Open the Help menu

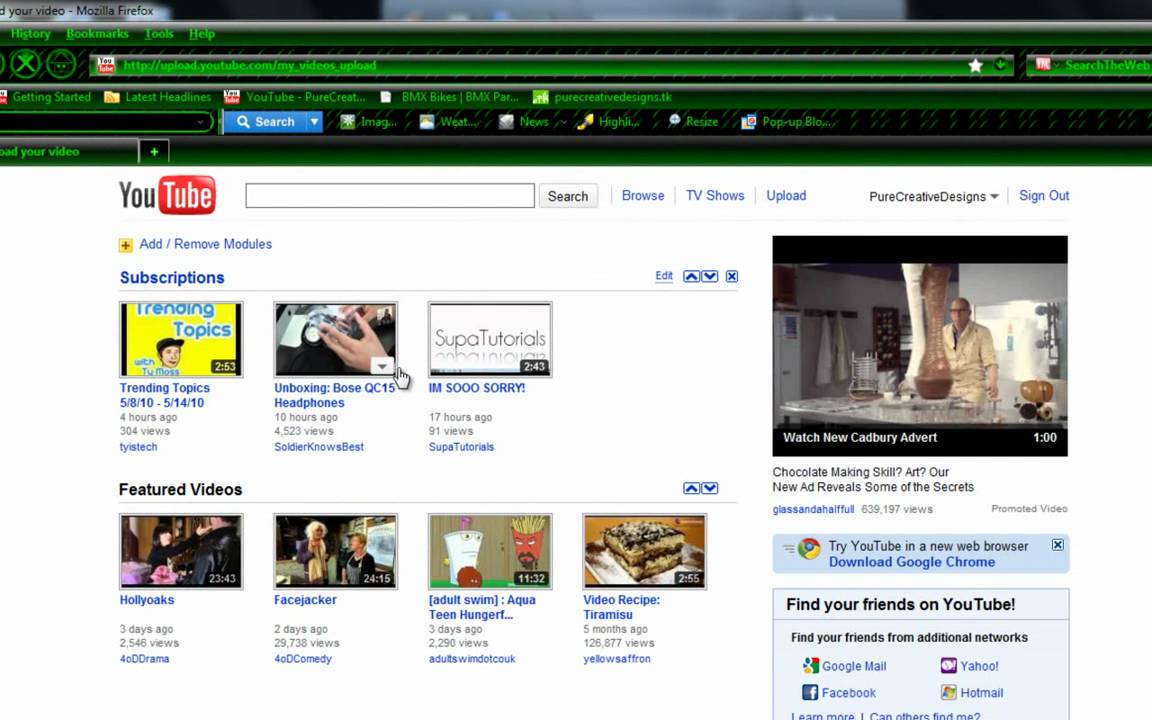tap(201, 34)
